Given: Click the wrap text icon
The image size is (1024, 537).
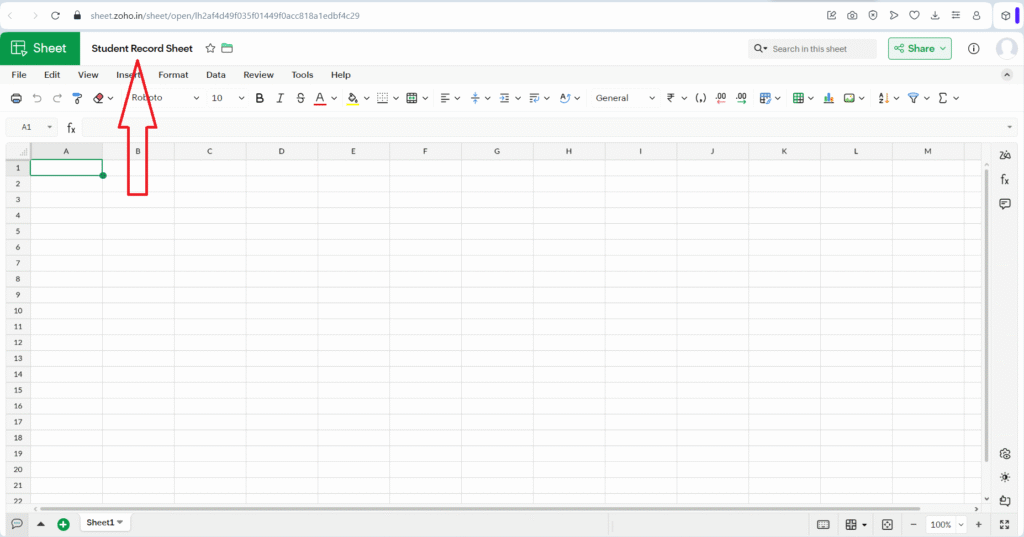Looking at the screenshot, I should [x=534, y=98].
